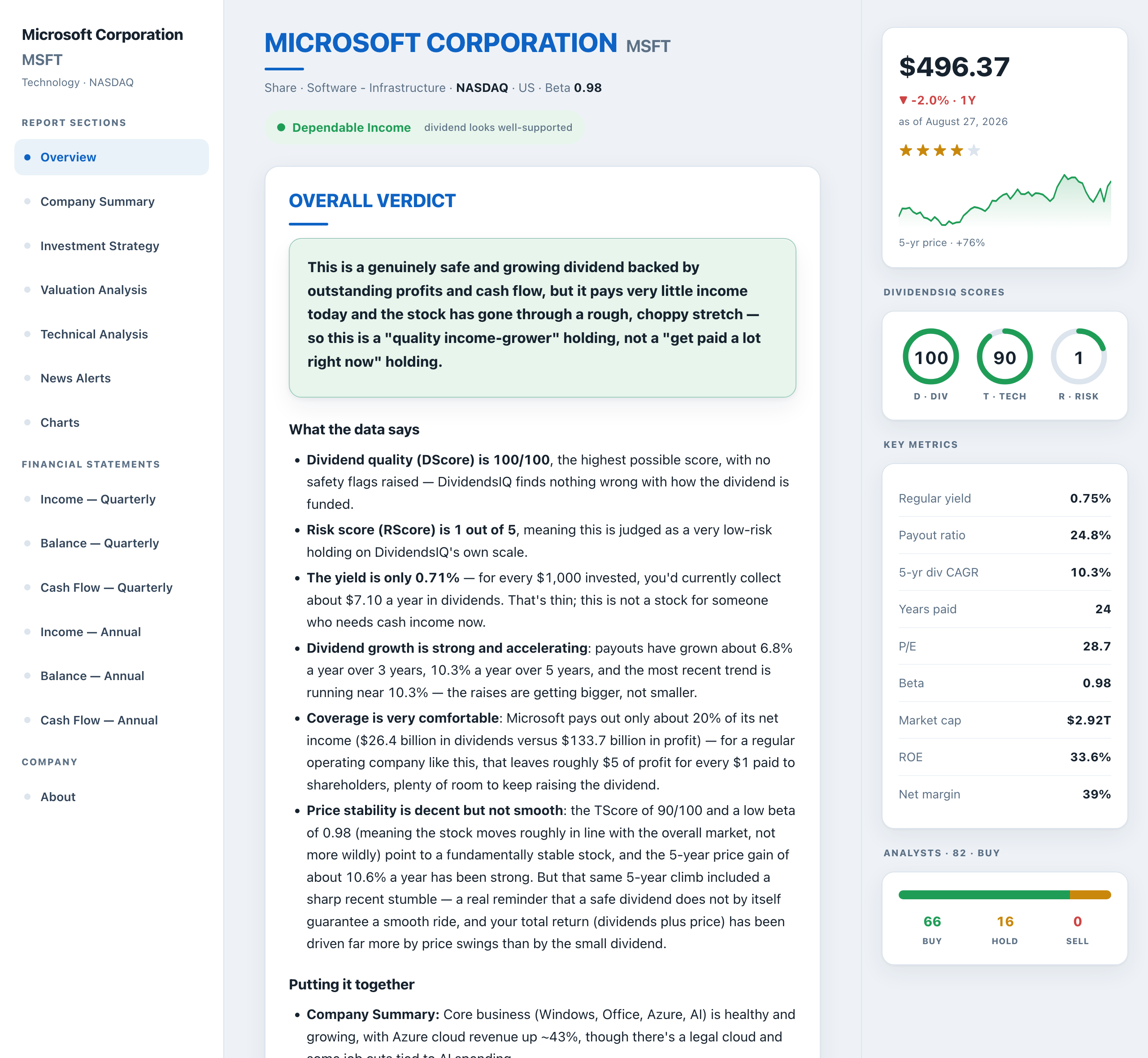Click the Microsoft Corporation sidebar title
1148x1058 pixels.
click(x=103, y=35)
